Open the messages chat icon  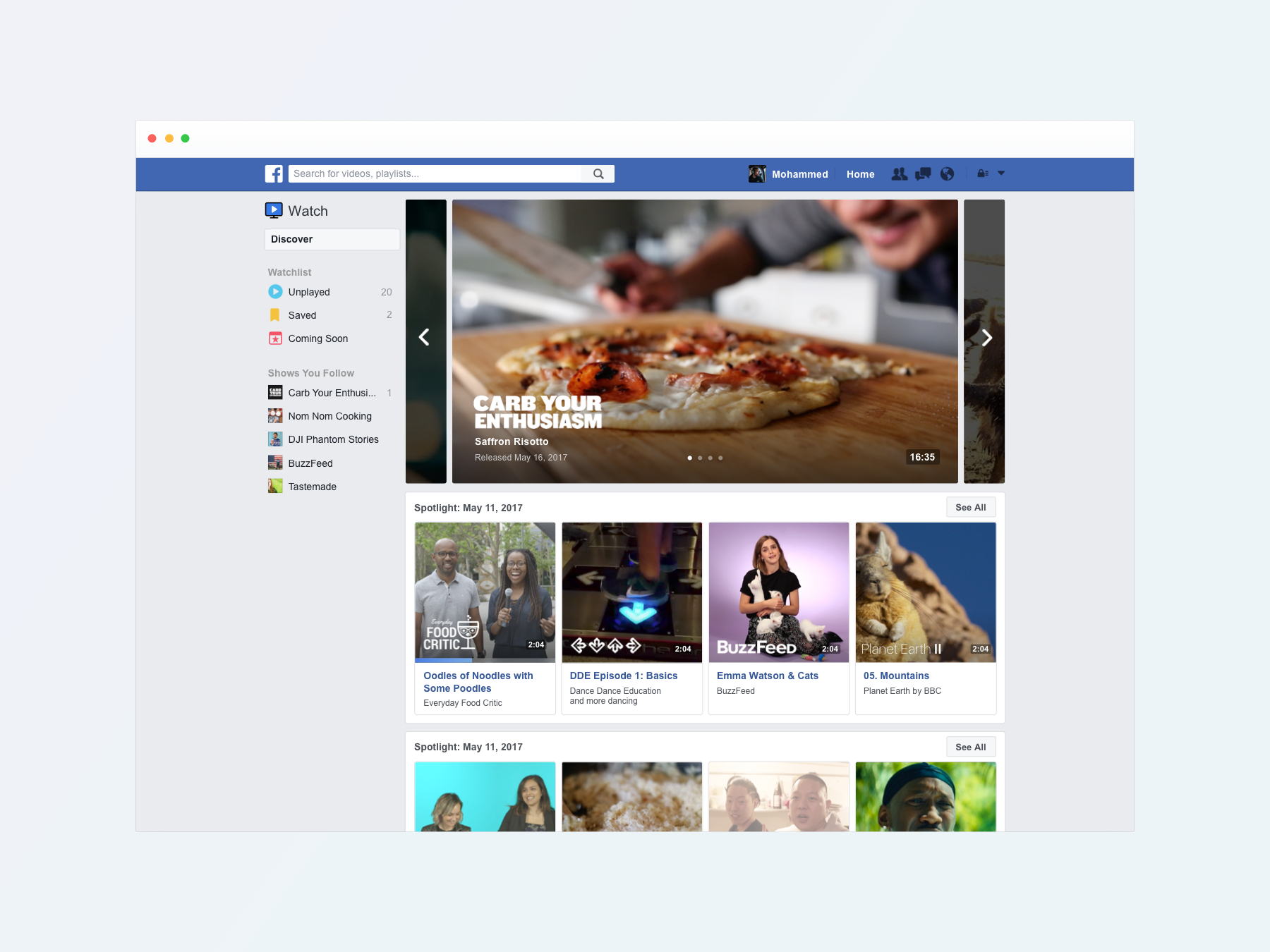pyautogui.click(x=923, y=174)
